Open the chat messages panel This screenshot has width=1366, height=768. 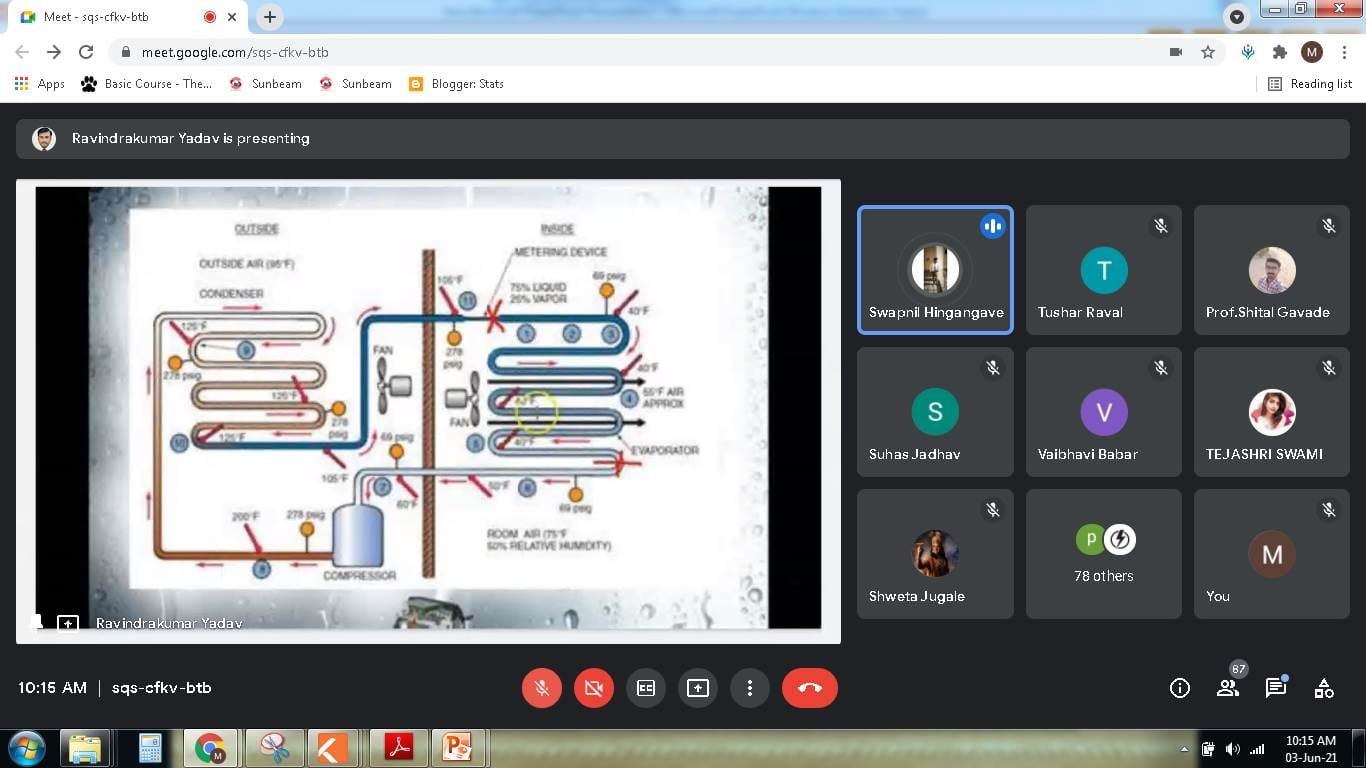coord(1276,688)
